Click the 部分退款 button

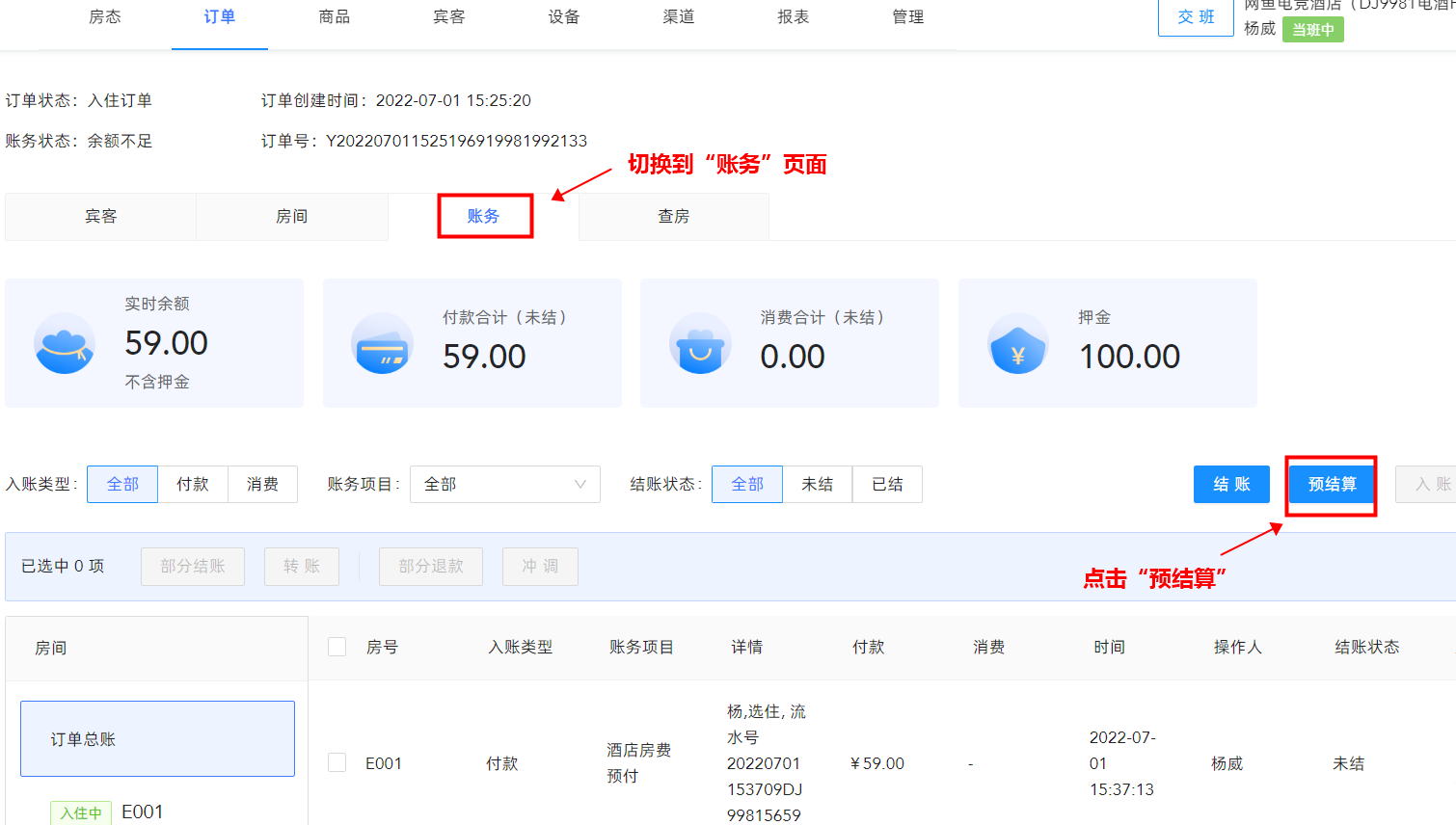(431, 567)
